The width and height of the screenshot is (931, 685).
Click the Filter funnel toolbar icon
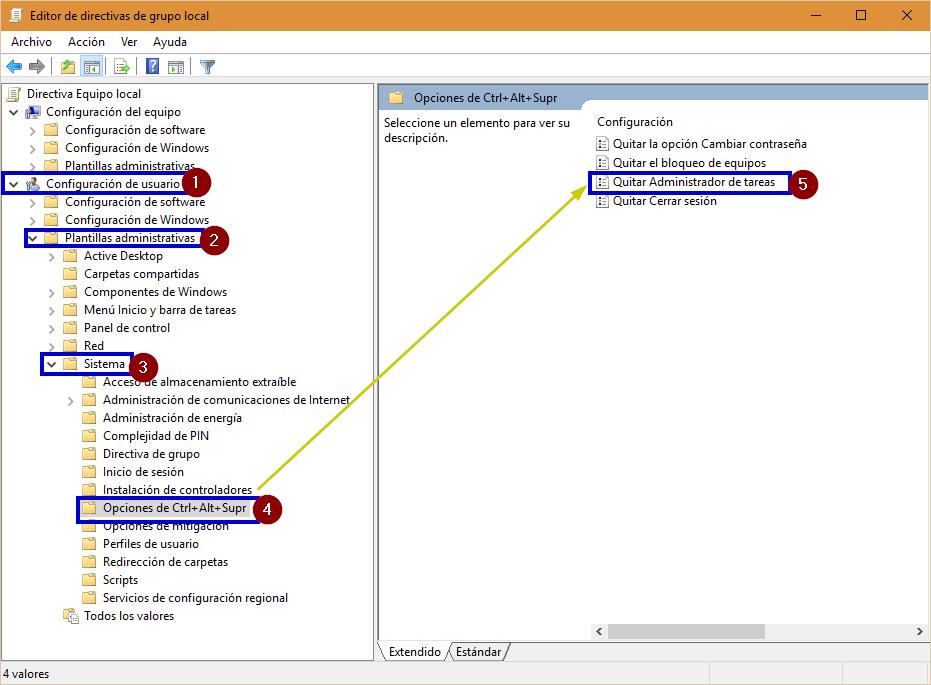pos(207,66)
